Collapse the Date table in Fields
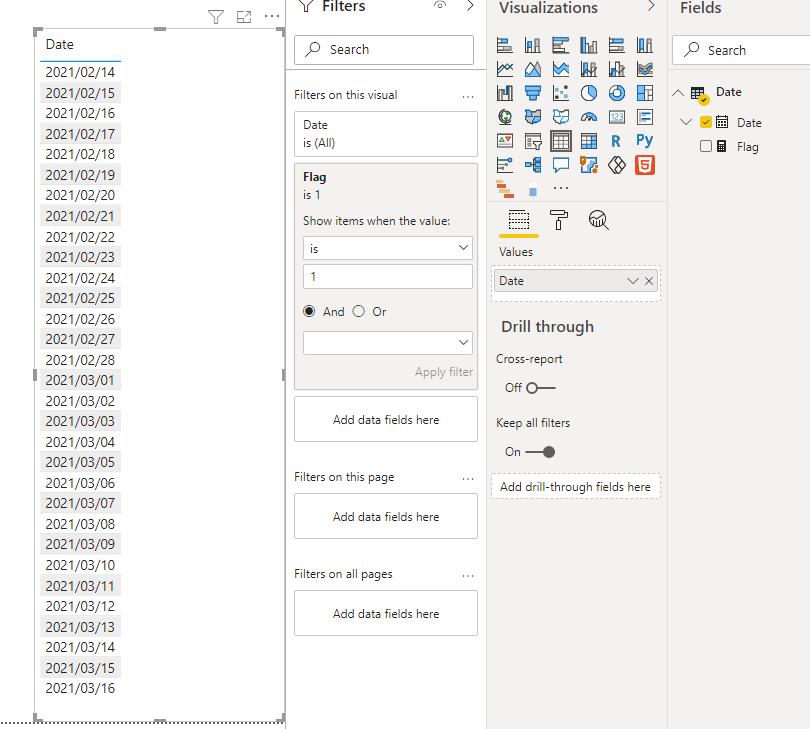 678,93
